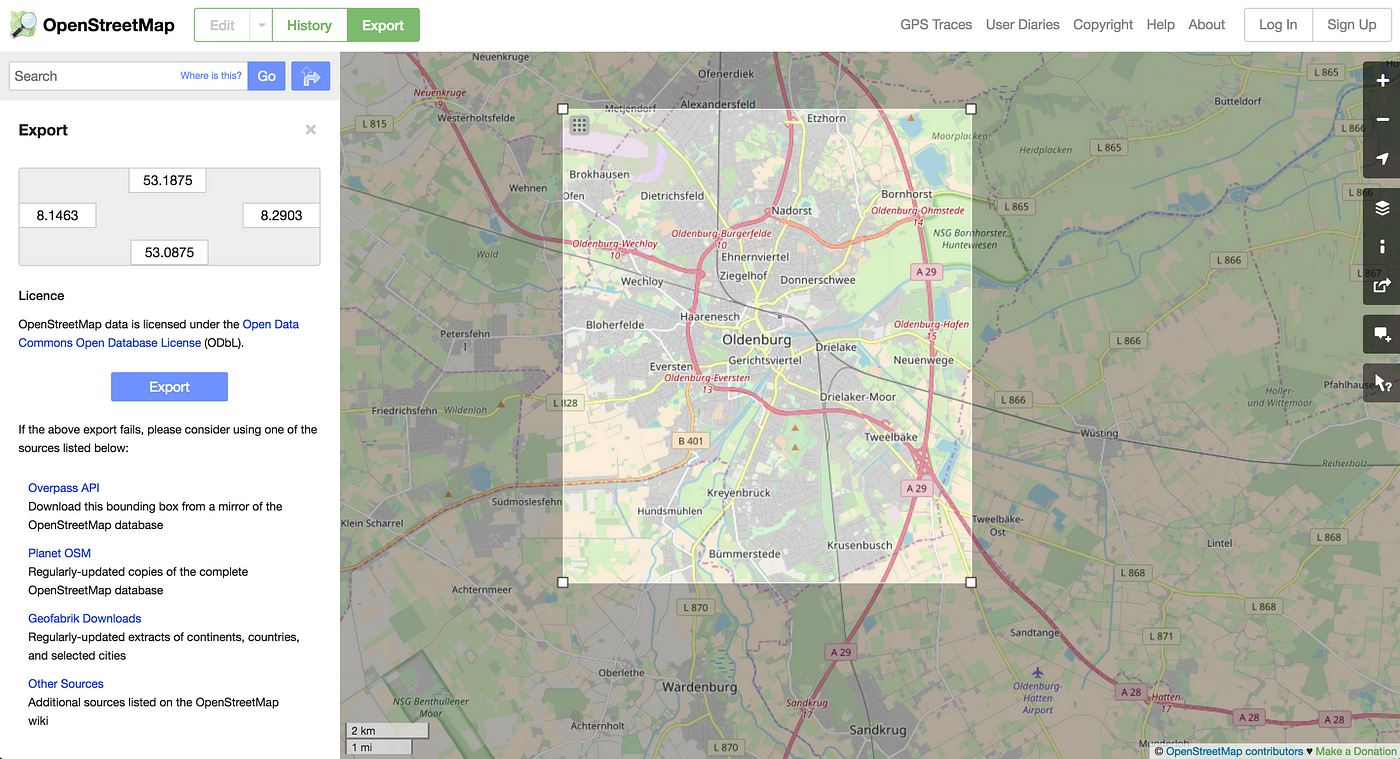Click the east longitude field 8.2903
Image resolution: width=1400 pixels, height=759 pixels.
[281, 215]
